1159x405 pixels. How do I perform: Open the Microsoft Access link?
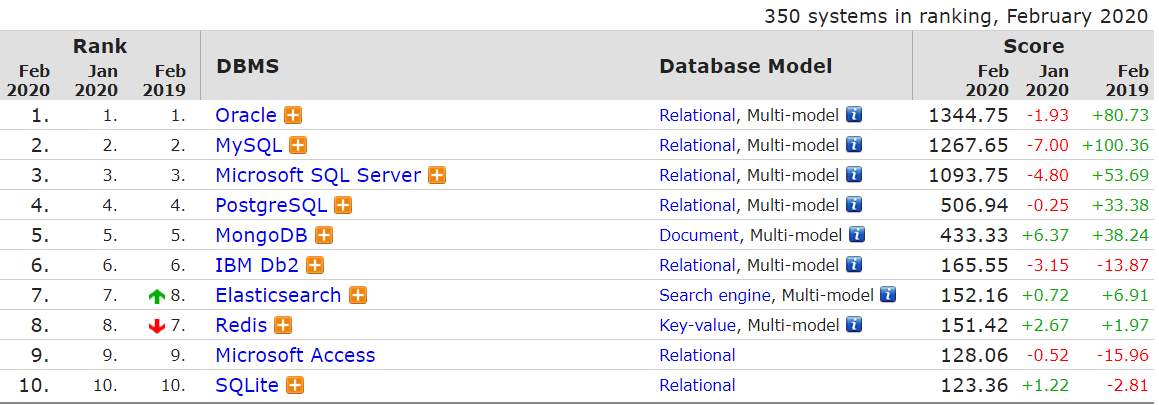295,355
